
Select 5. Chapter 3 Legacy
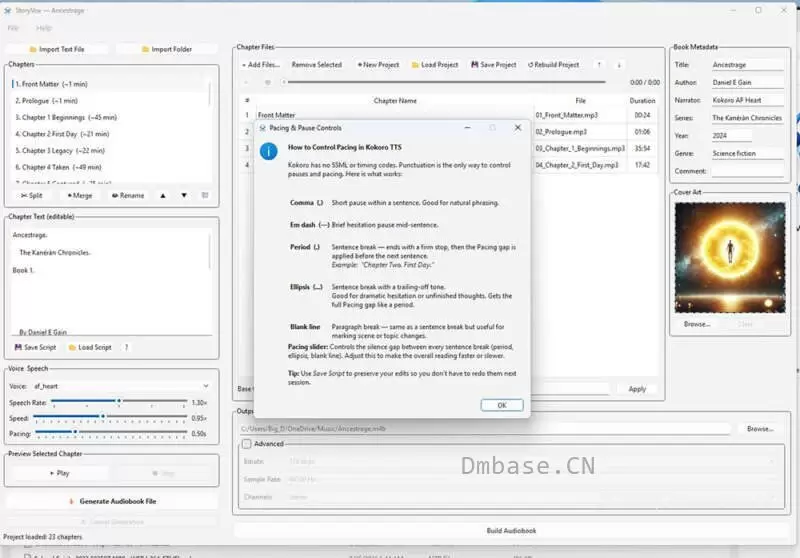110,150
